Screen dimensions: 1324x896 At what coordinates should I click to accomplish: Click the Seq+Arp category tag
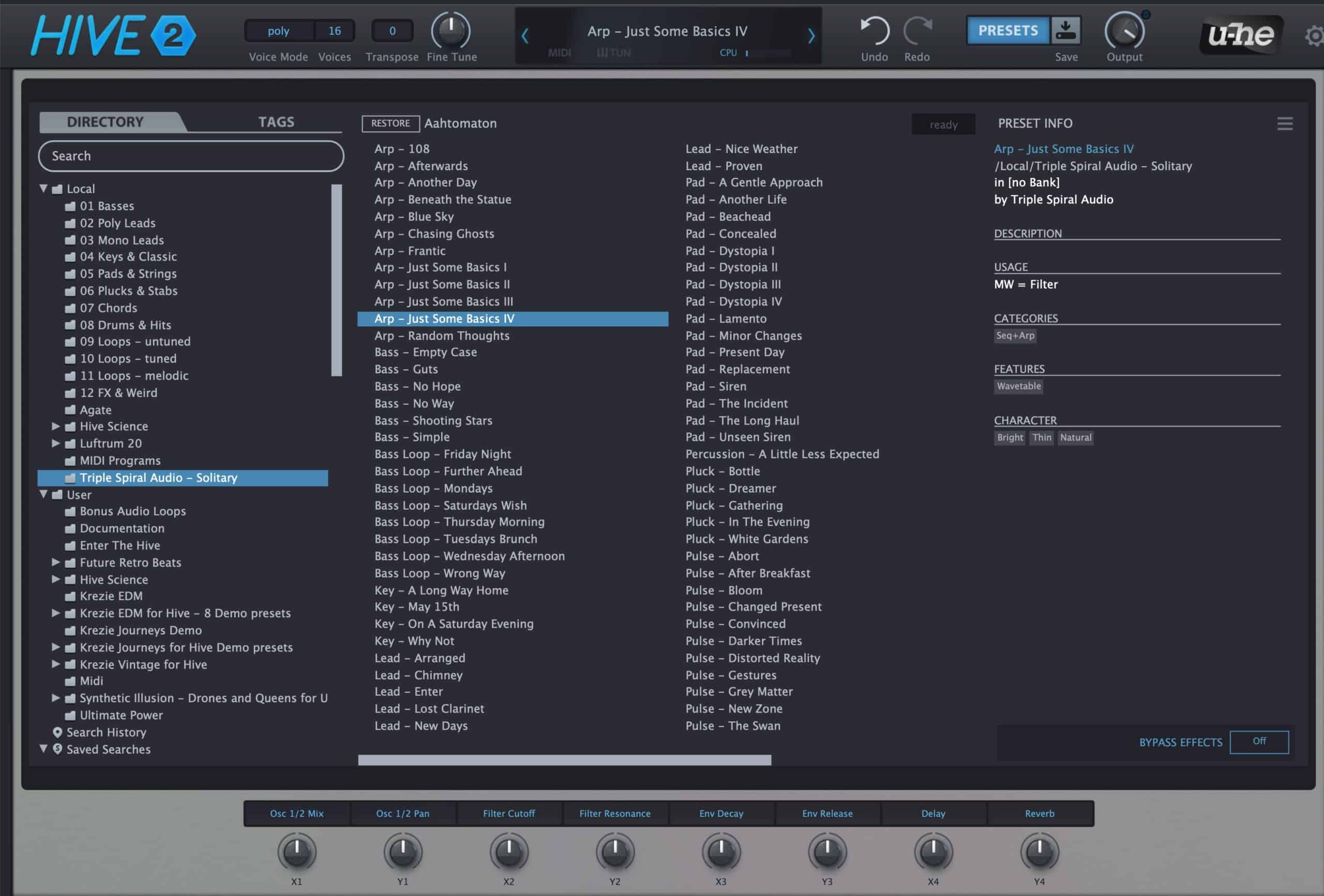tap(1015, 336)
